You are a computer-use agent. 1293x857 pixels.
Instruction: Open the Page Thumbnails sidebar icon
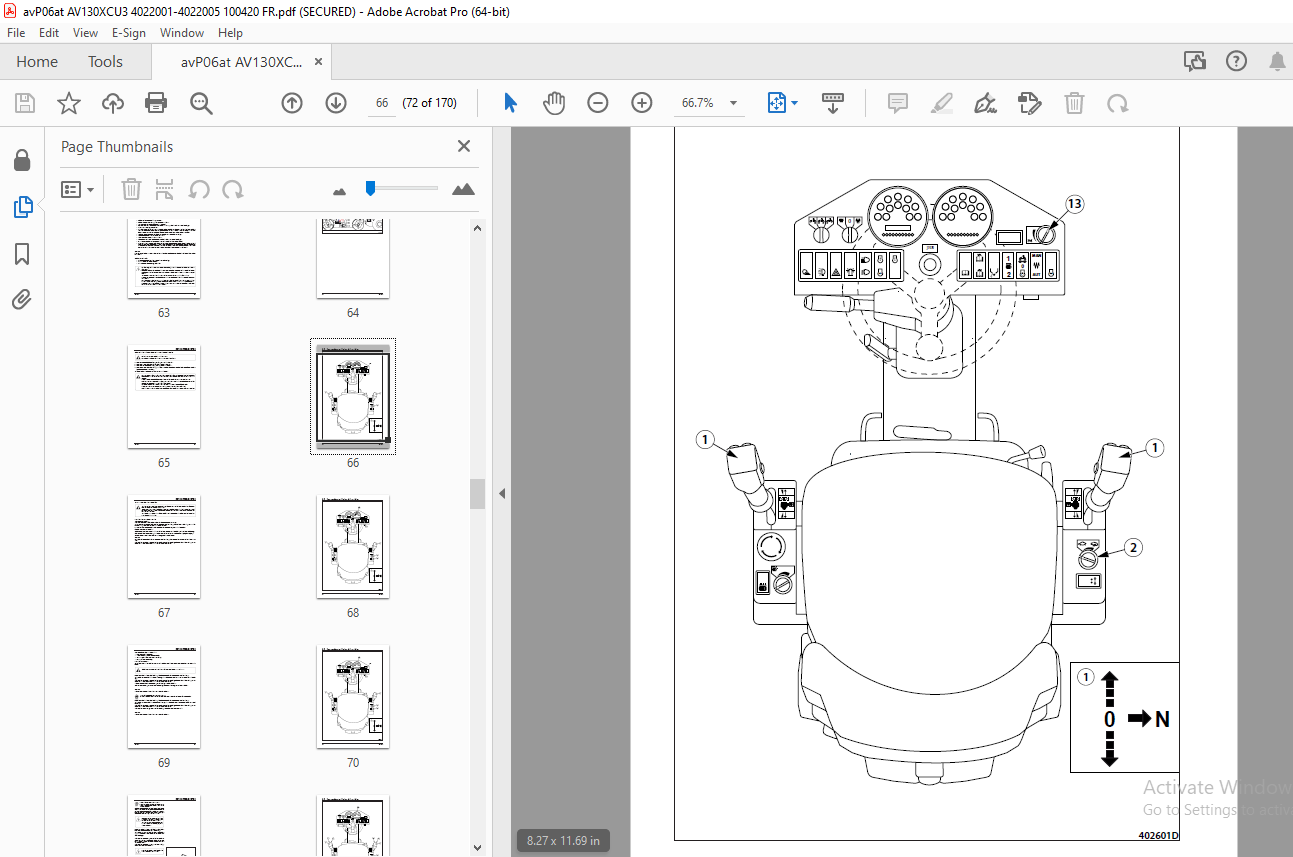pos(22,207)
